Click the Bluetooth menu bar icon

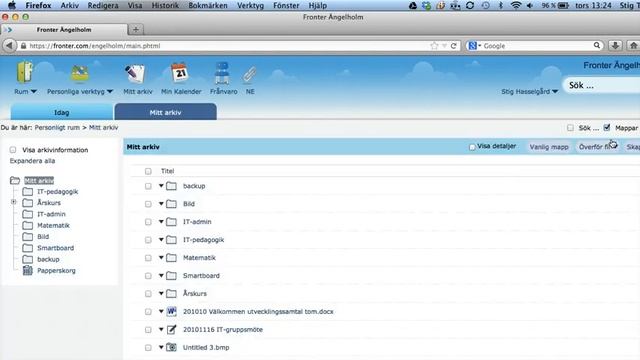[x=501, y=5]
